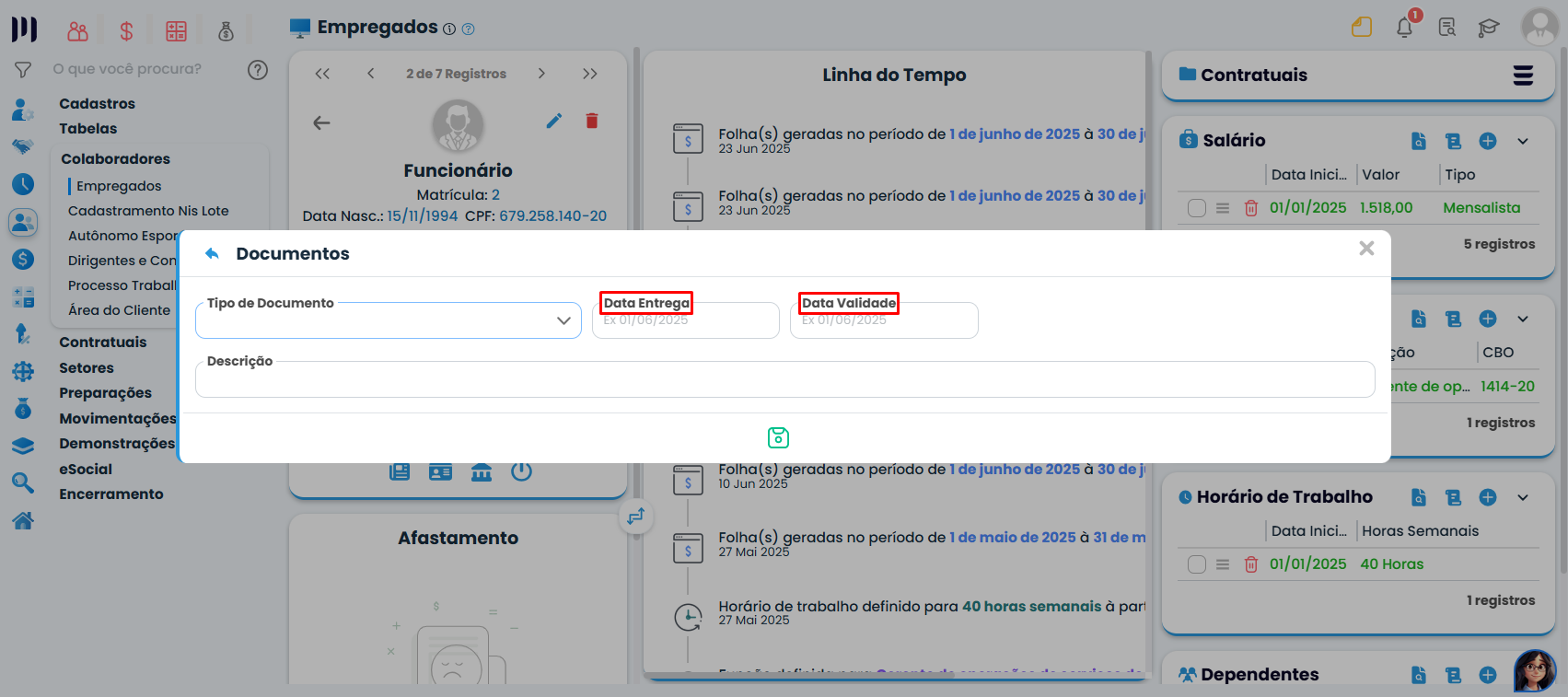
Task: Click the '1 de maio de 2025' timeline link
Action: [1013, 538]
